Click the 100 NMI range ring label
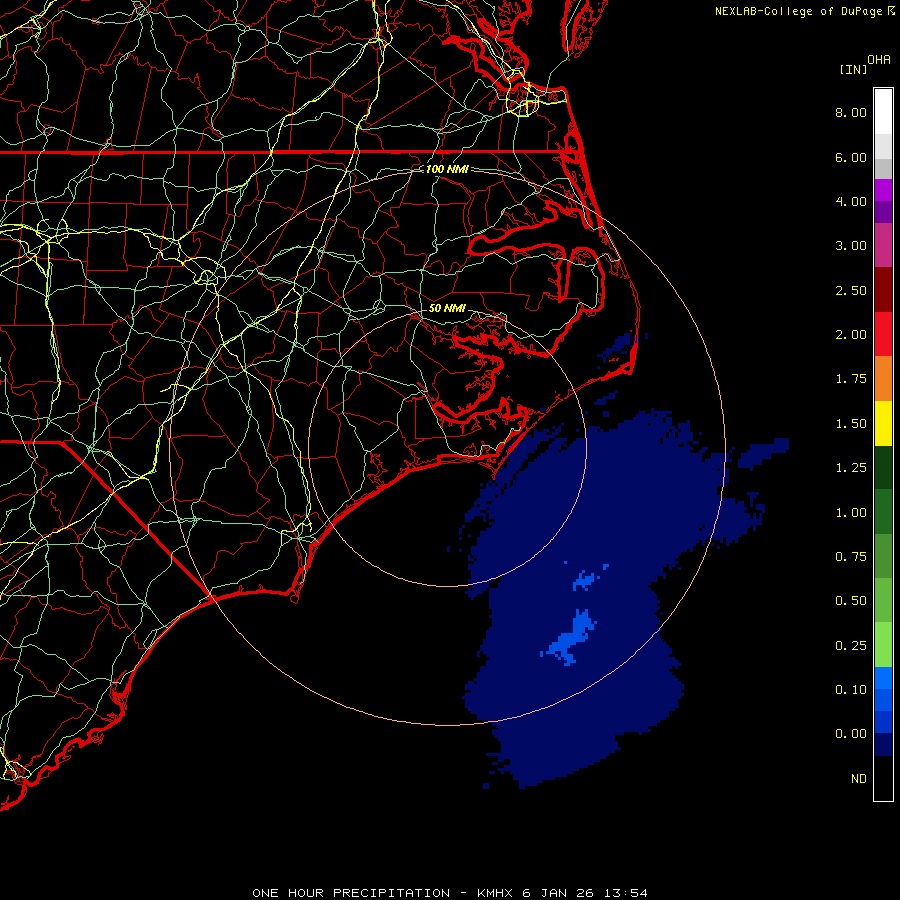The height and width of the screenshot is (900, 900). click(x=447, y=169)
